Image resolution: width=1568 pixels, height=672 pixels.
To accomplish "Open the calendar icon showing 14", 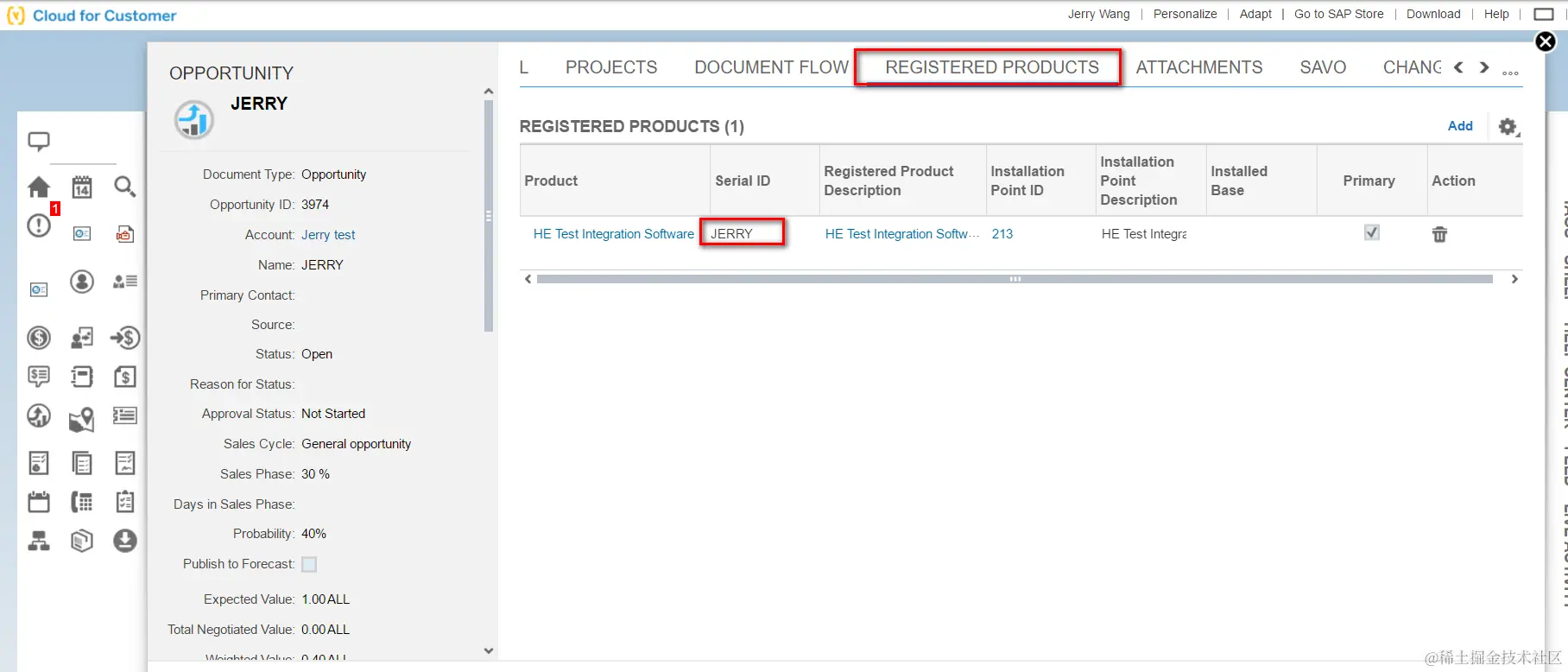I will [x=82, y=187].
